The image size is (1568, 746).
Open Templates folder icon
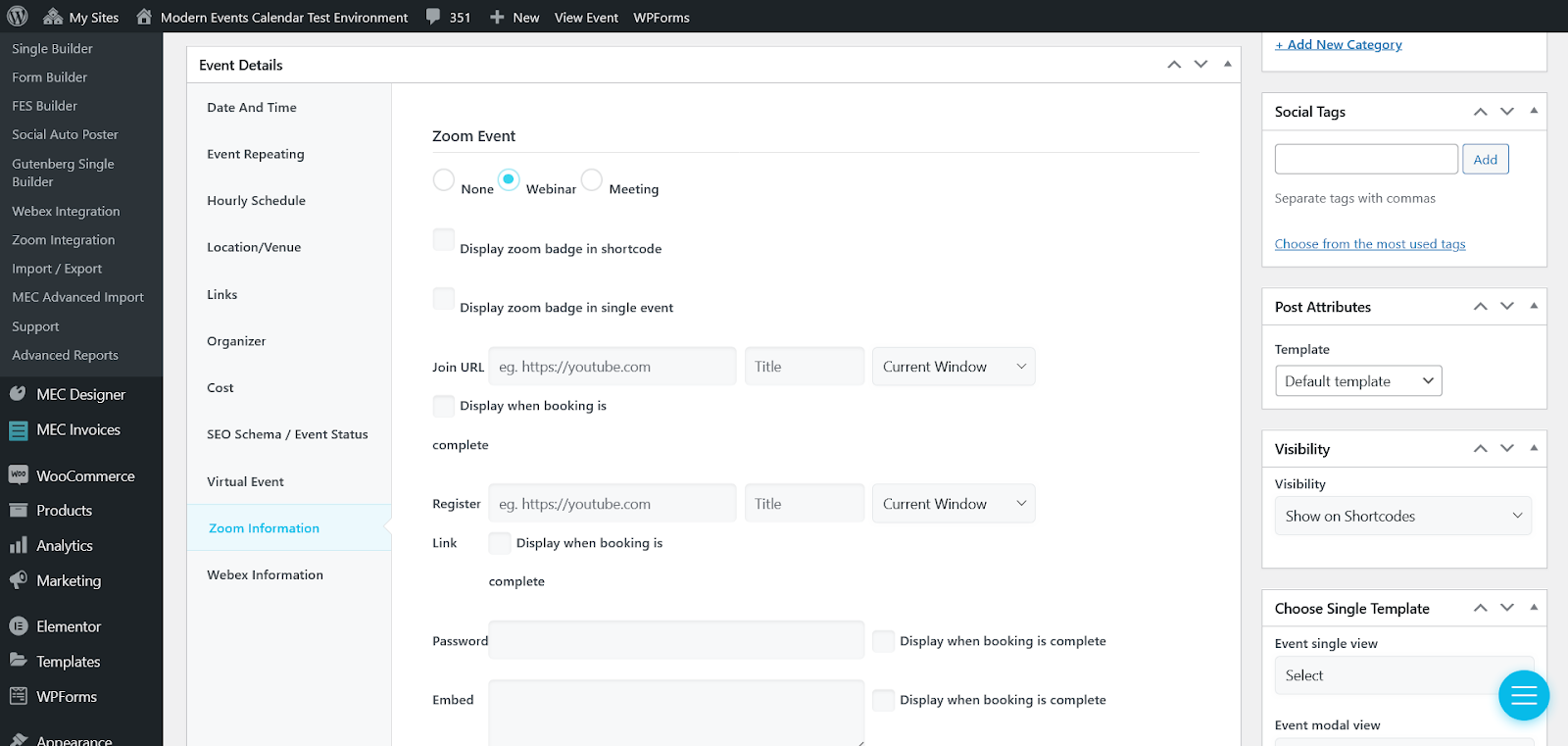18,661
